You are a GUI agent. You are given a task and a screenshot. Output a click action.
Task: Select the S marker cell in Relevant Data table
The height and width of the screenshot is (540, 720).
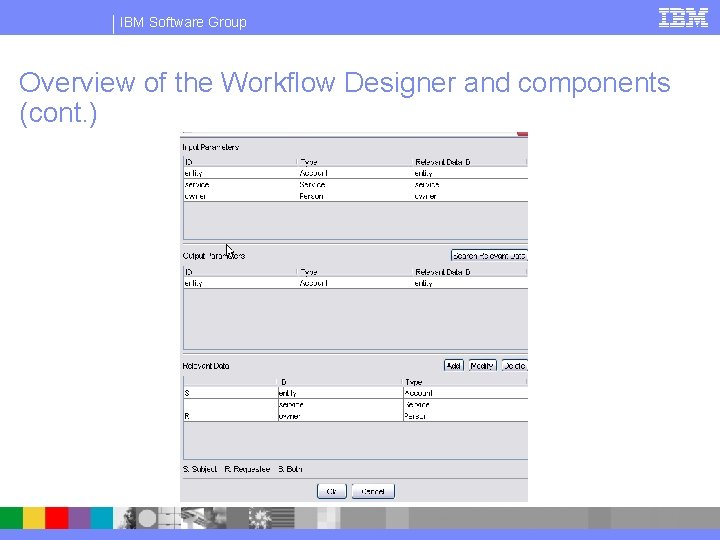point(231,393)
